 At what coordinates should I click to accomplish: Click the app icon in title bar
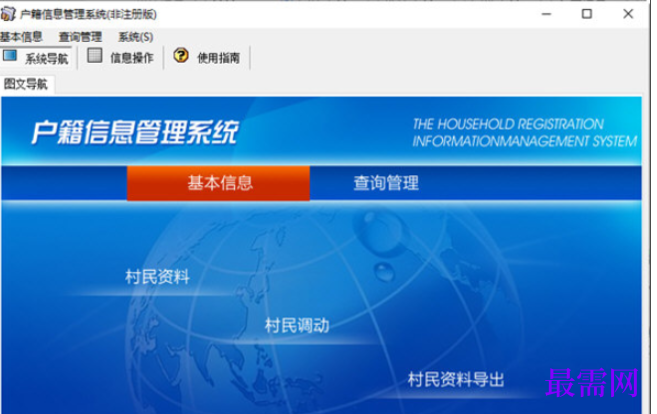(8, 14)
